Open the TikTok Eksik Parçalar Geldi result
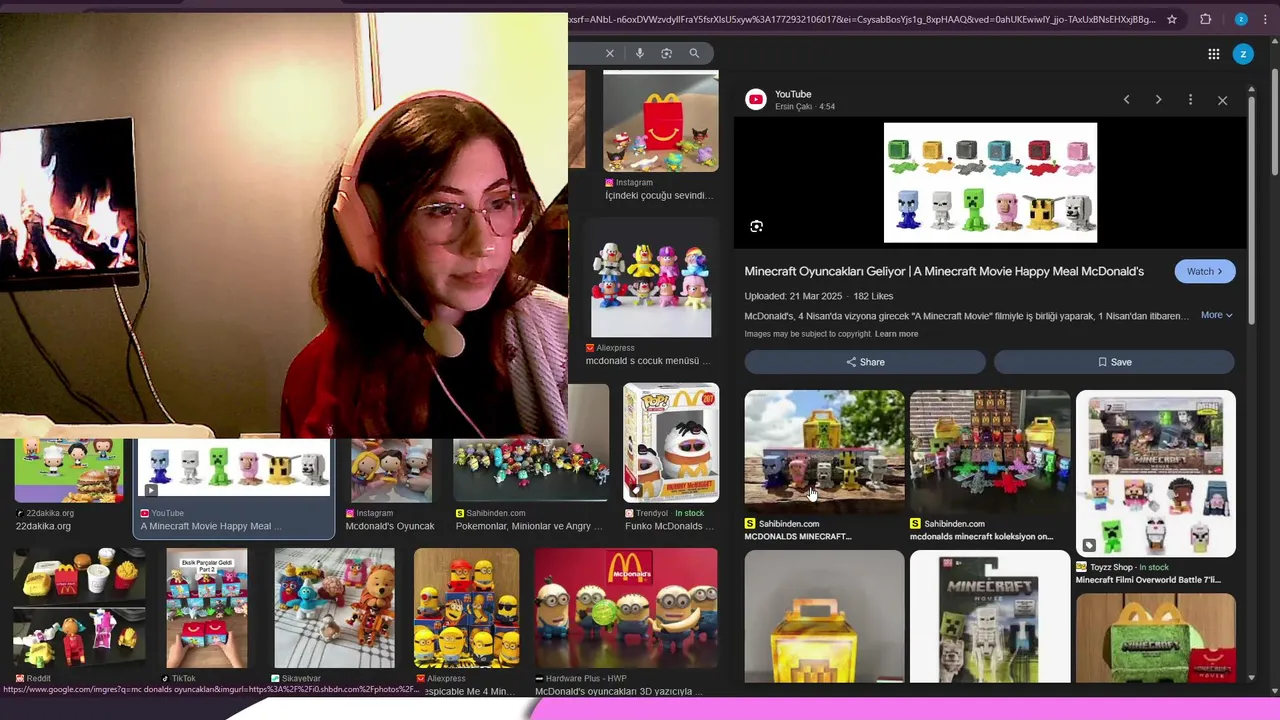 (206, 608)
